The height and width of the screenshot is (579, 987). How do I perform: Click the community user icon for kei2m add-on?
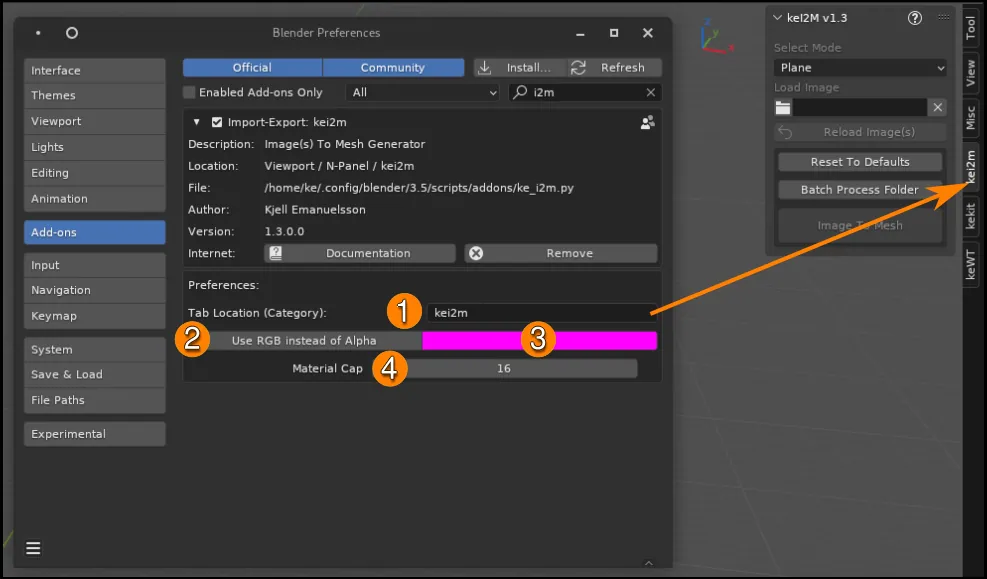click(647, 122)
